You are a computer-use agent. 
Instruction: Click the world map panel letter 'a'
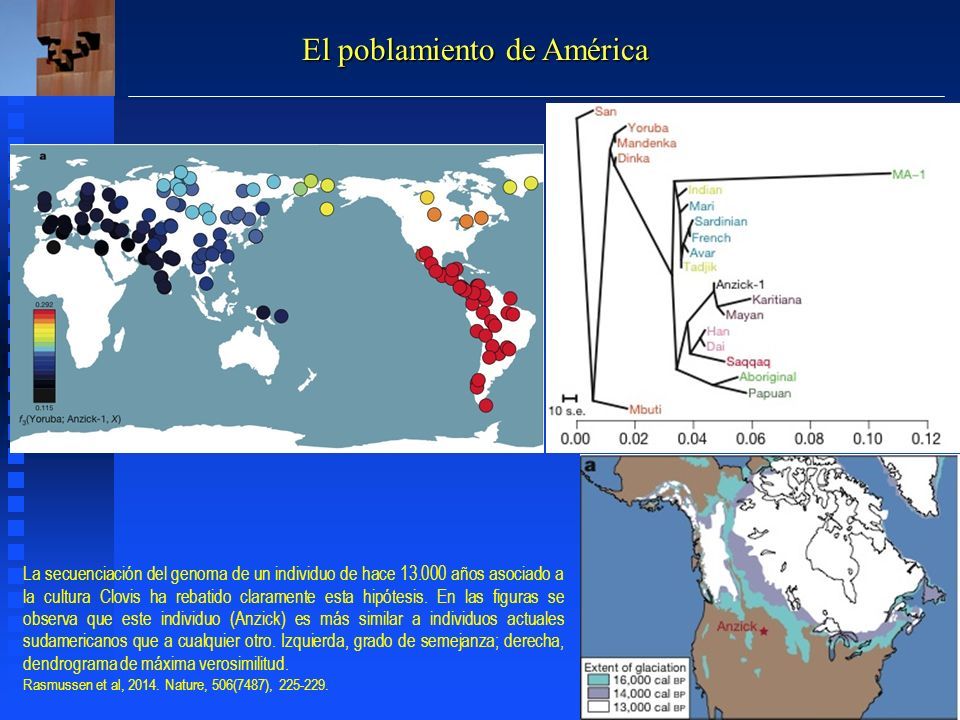pyautogui.click(x=43, y=156)
